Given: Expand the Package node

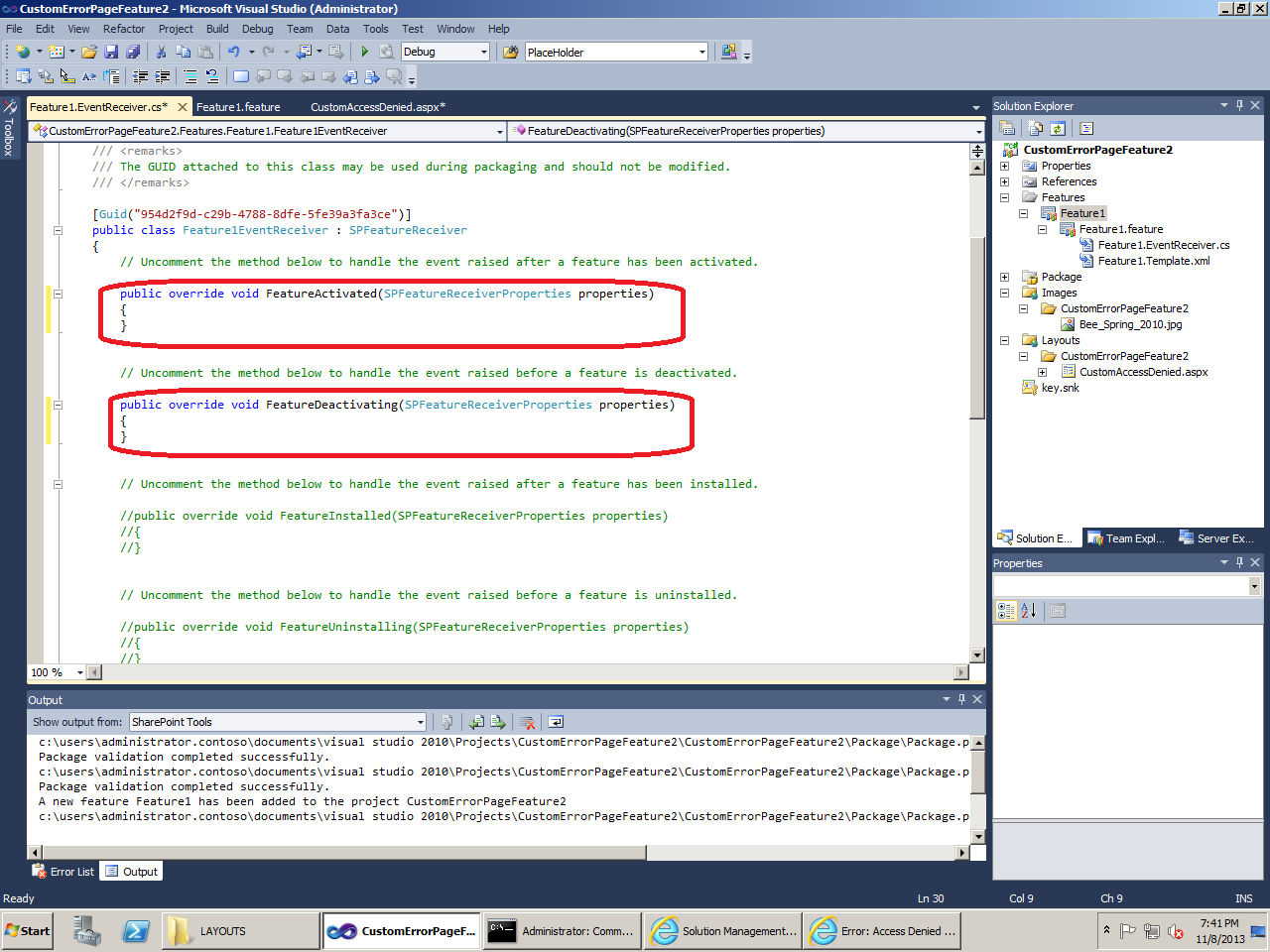Looking at the screenshot, I should 1004,277.
